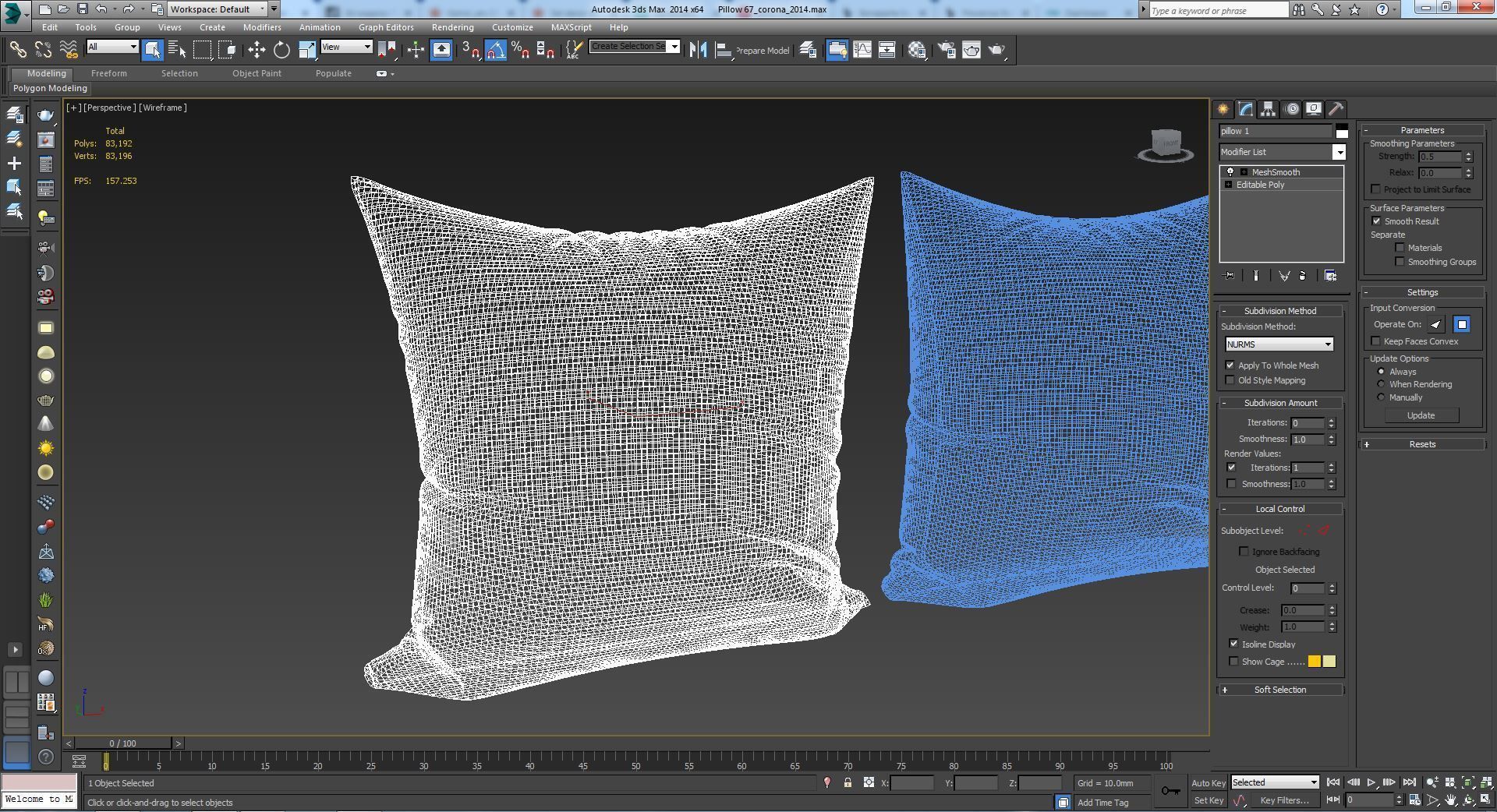This screenshot has width=1497, height=812.
Task: Click the Render Production teapot icon
Action: tap(997, 50)
